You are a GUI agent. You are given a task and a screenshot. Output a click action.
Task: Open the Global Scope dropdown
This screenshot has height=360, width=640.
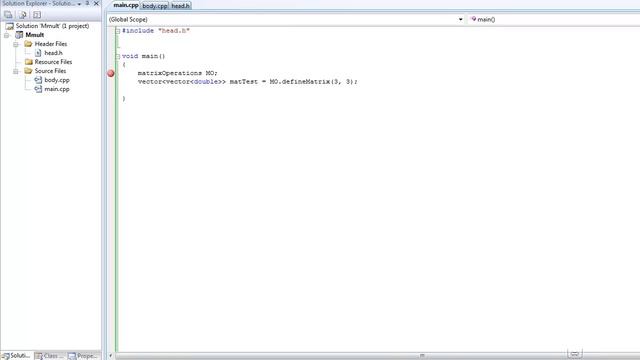coord(460,19)
